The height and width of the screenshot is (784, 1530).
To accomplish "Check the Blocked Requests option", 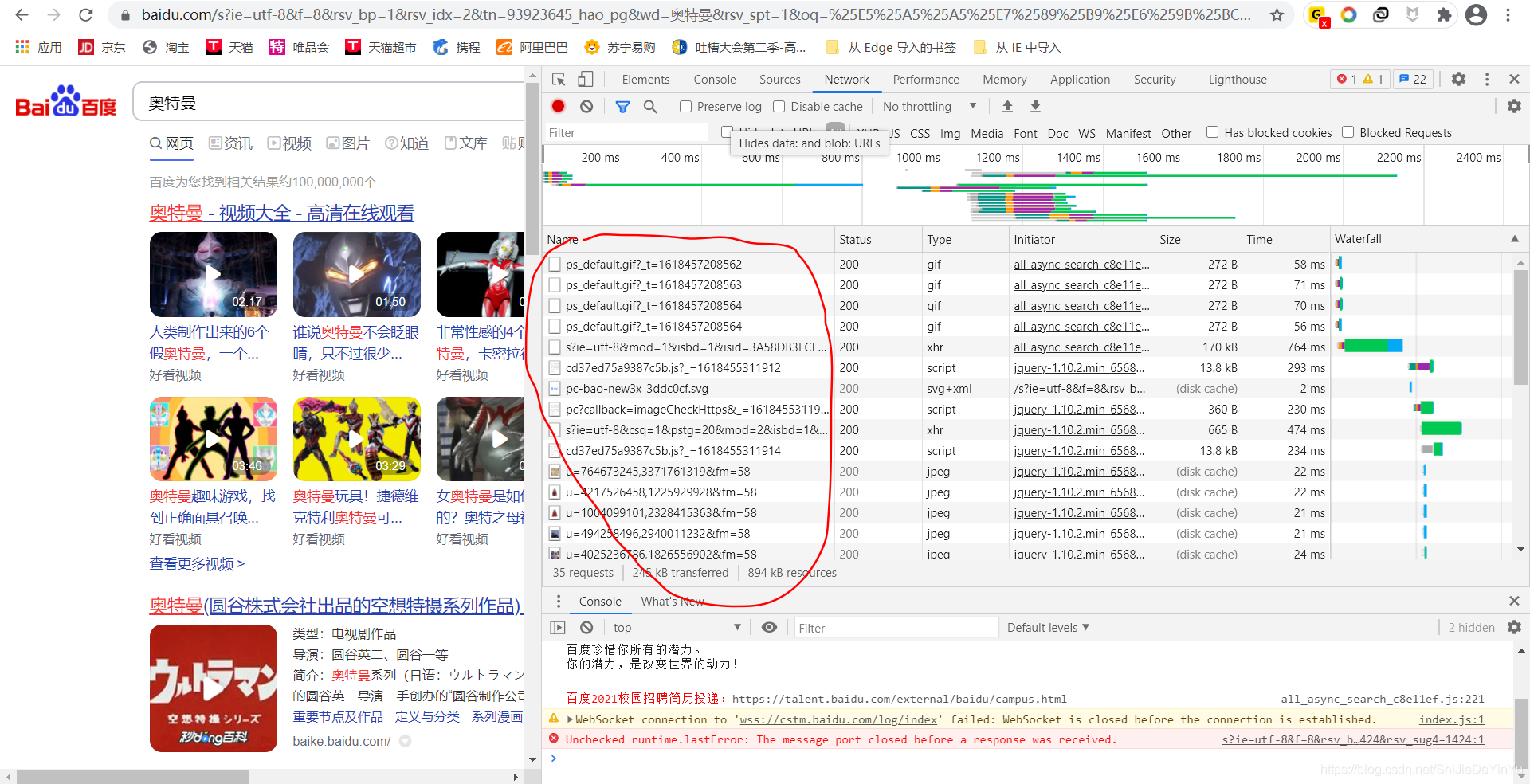I will [1348, 132].
